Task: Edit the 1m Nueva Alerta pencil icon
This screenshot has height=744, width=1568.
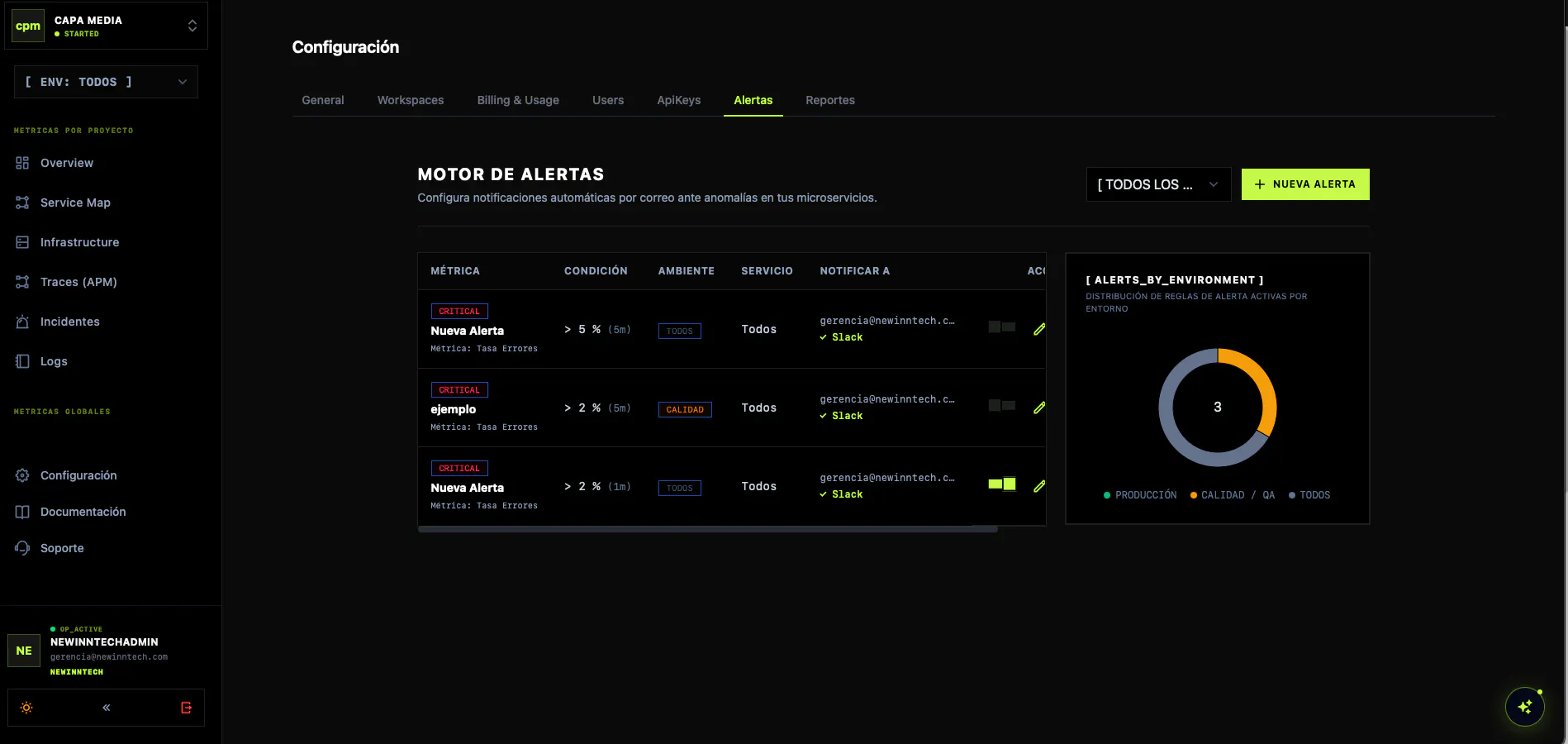Action: [x=1039, y=486]
